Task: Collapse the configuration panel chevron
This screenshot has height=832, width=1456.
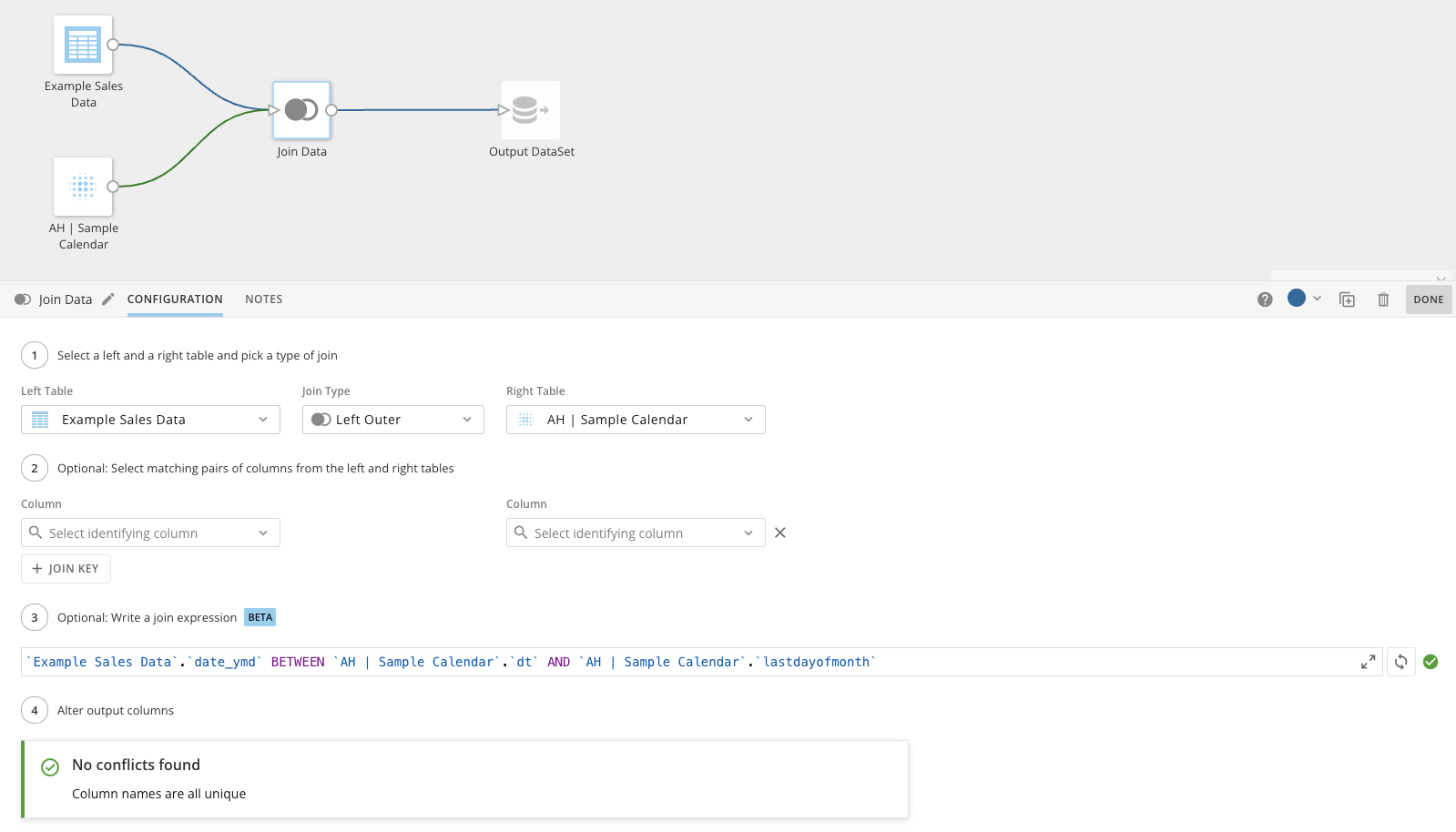Action: pos(1441,279)
